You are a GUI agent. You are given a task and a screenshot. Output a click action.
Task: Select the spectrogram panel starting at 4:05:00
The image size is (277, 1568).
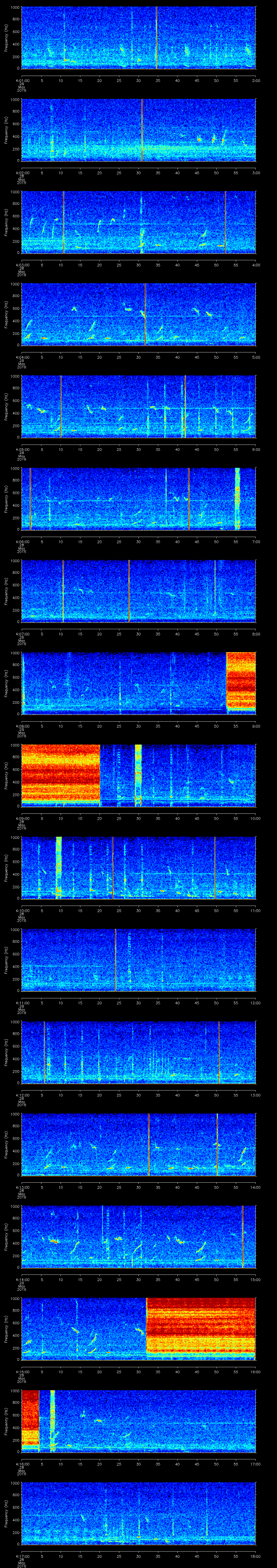[x=138, y=407]
